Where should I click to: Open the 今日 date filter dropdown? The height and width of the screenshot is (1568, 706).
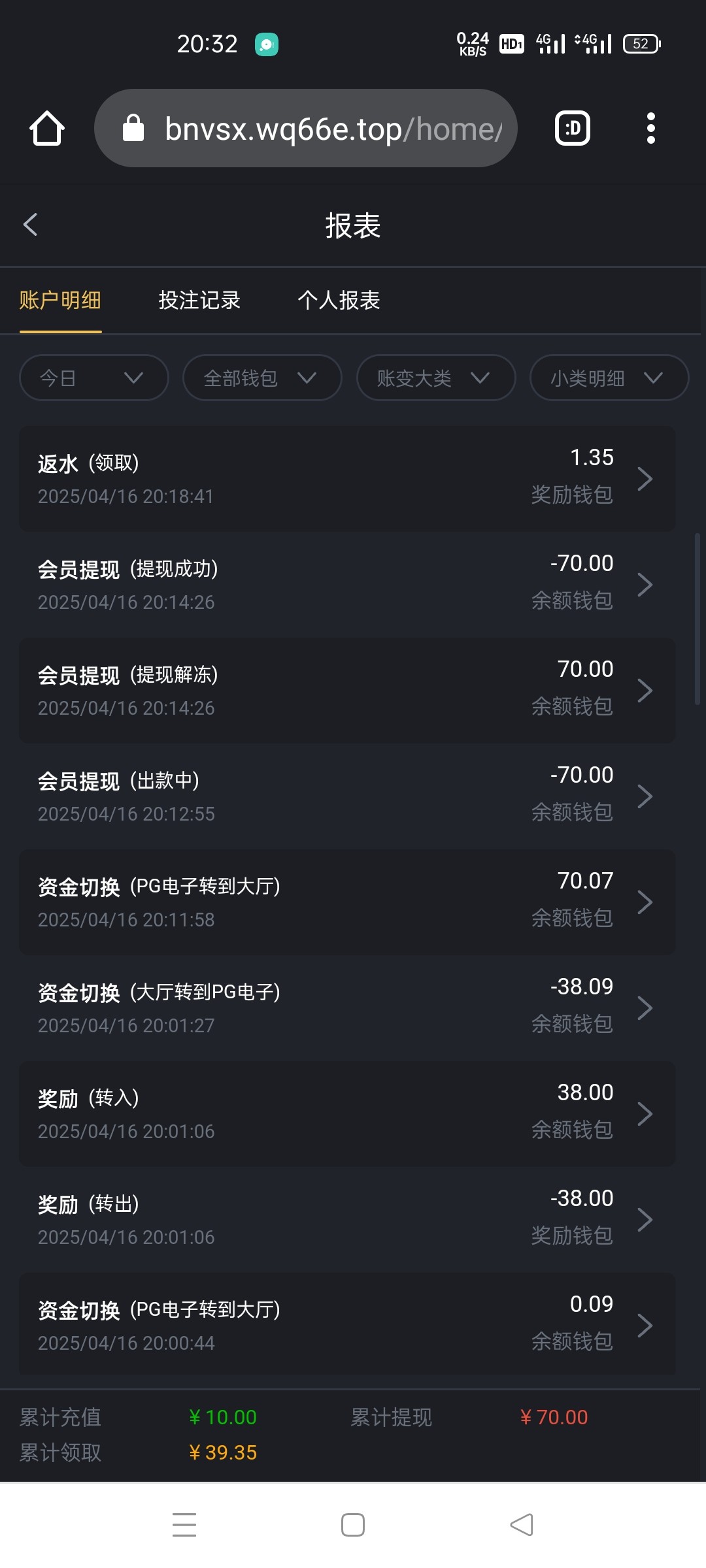pos(94,378)
